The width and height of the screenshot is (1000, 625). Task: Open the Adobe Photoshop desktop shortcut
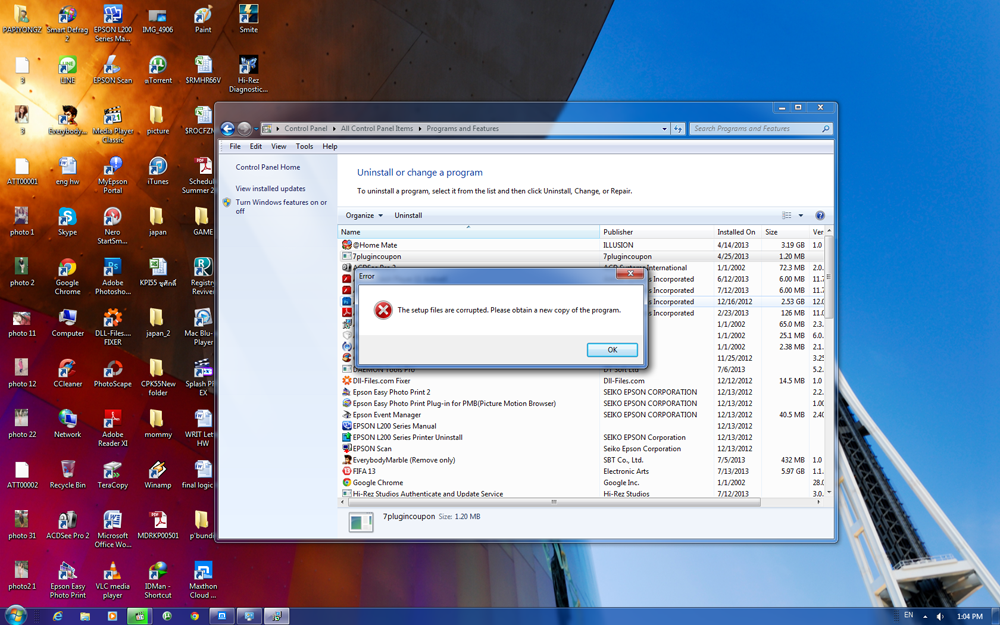113,276
